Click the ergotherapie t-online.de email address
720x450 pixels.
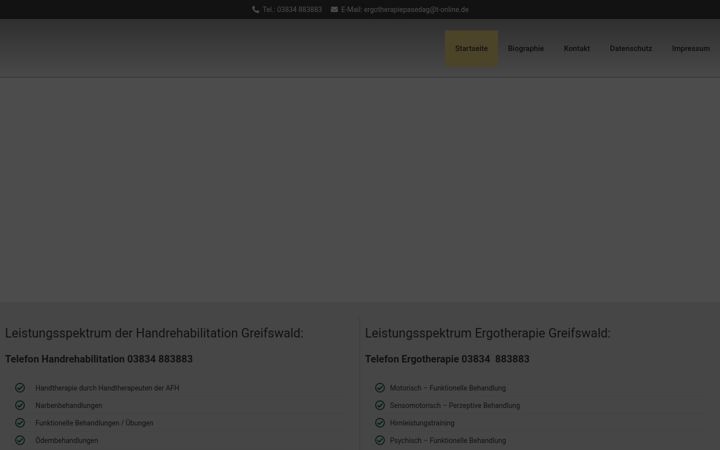pos(416,10)
